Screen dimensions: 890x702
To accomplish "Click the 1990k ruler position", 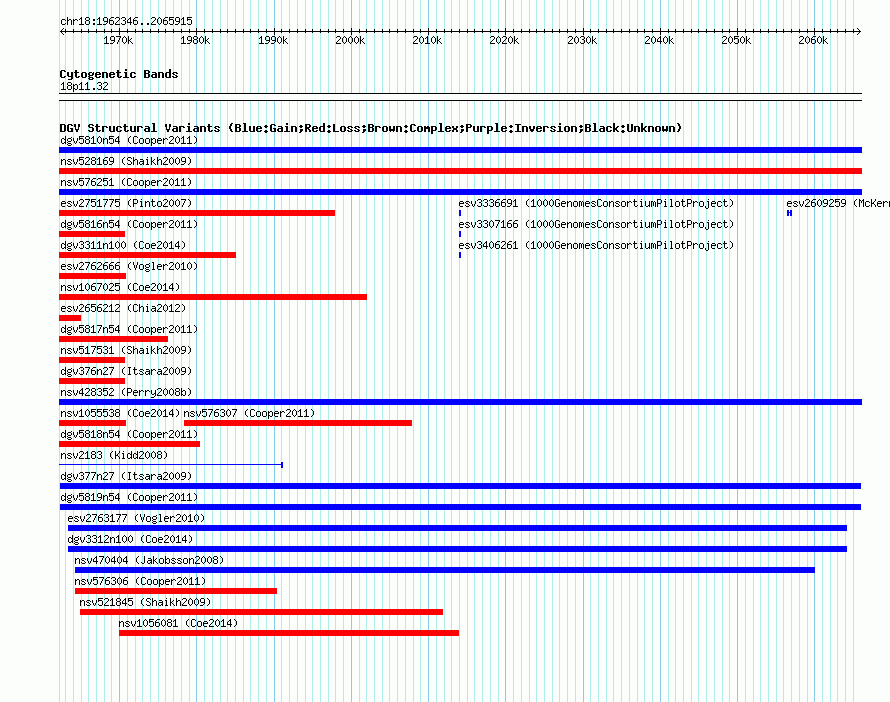I will point(273,40).
